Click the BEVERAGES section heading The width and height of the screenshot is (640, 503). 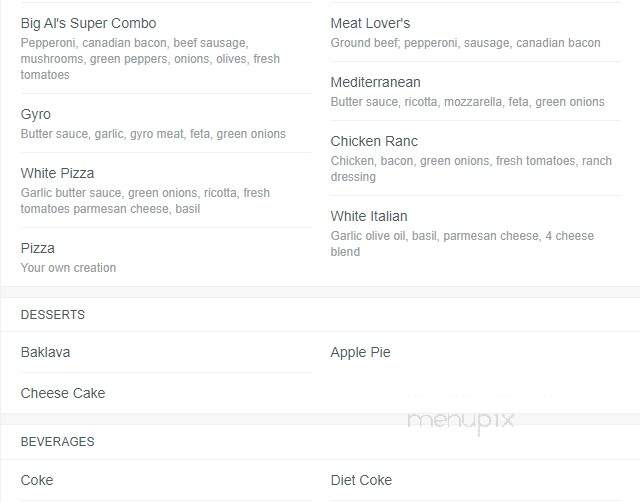(58, 442)
